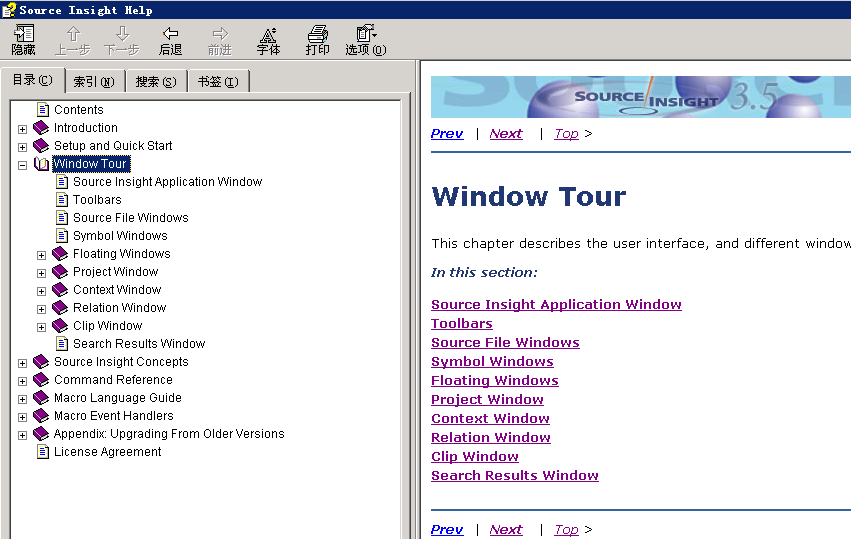851x539 pixels.
Task: Follow the bottom Next link
Action: (506, 529)
